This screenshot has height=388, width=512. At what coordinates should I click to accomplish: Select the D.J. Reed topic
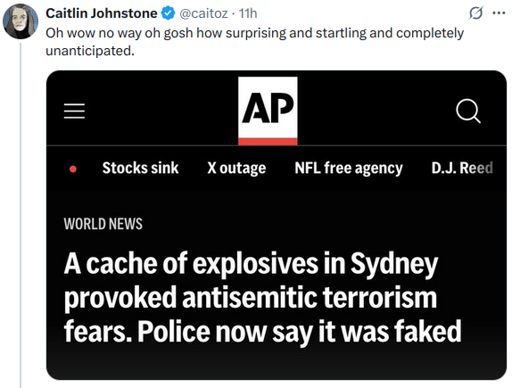(462, 168)
